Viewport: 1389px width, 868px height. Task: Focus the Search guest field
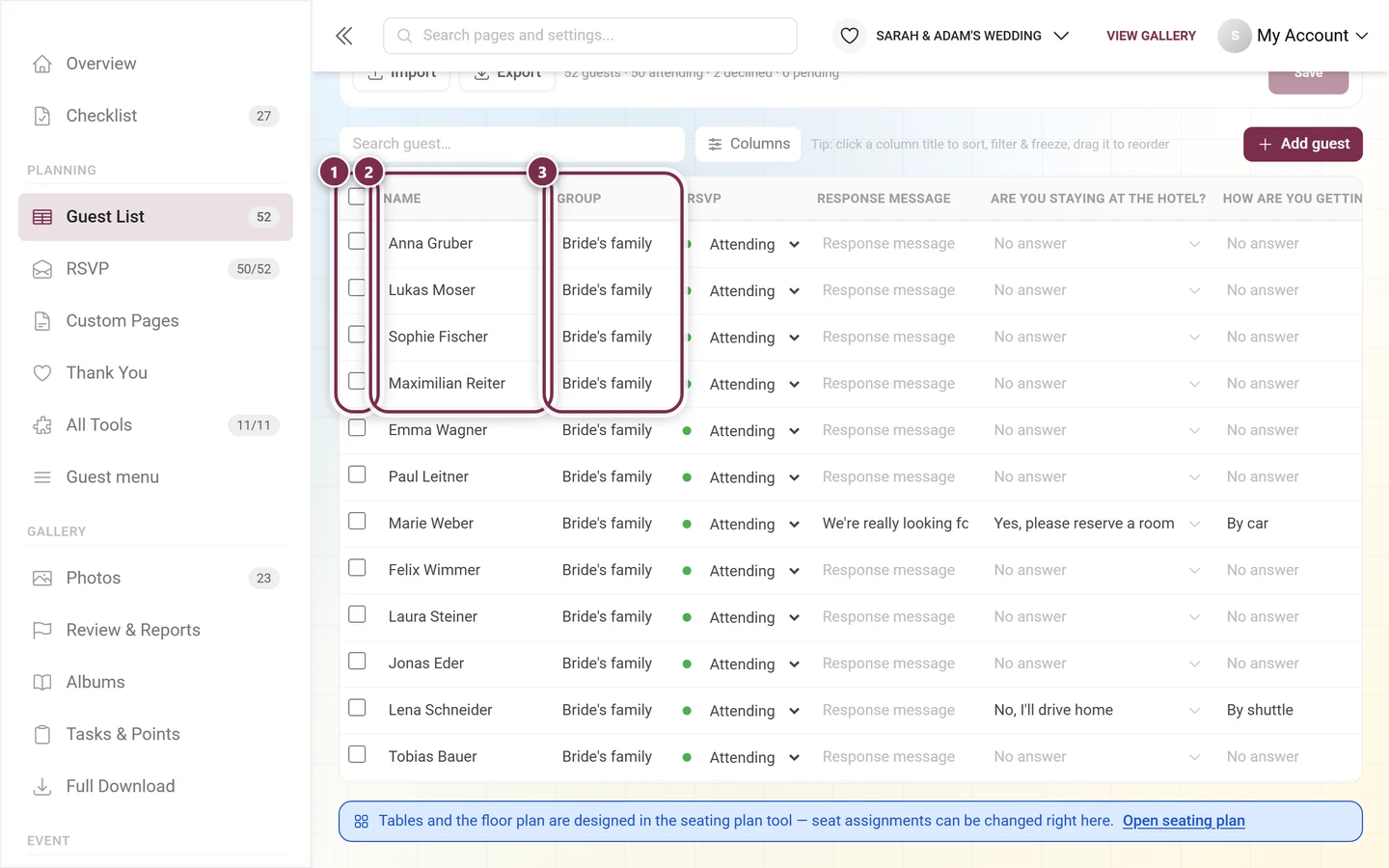click(x=512, y=144)
